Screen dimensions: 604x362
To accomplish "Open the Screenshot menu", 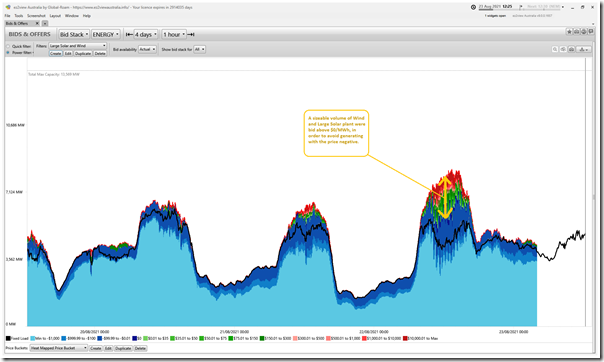I will 36,16.
